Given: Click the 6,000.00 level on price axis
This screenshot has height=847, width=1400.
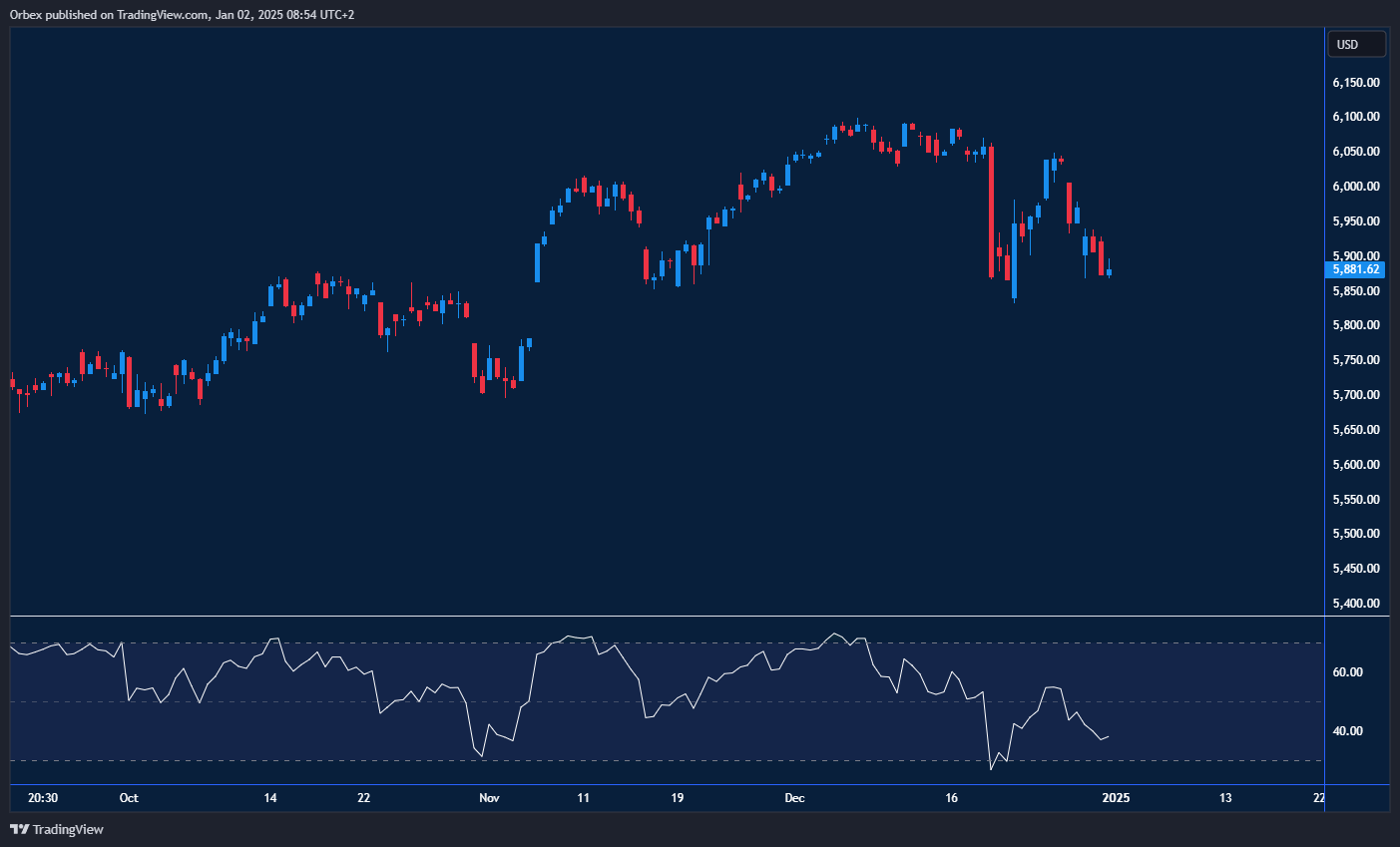Looking at the screenshot, I should click(1356, 187).
